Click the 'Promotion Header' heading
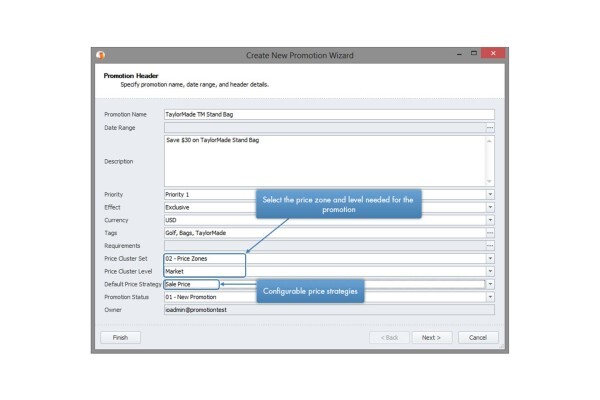600x400 pixels. tap(131, 75)
